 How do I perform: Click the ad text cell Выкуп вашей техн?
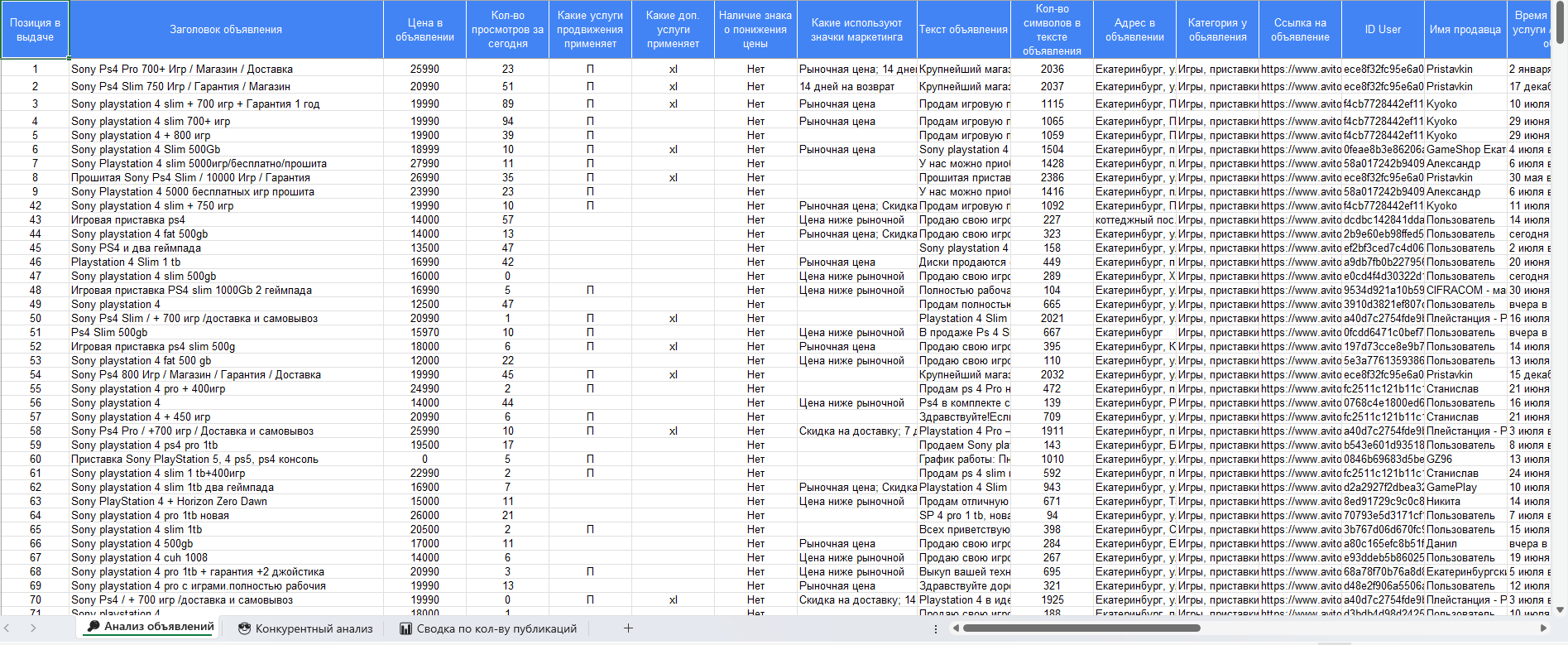(964, 572)
